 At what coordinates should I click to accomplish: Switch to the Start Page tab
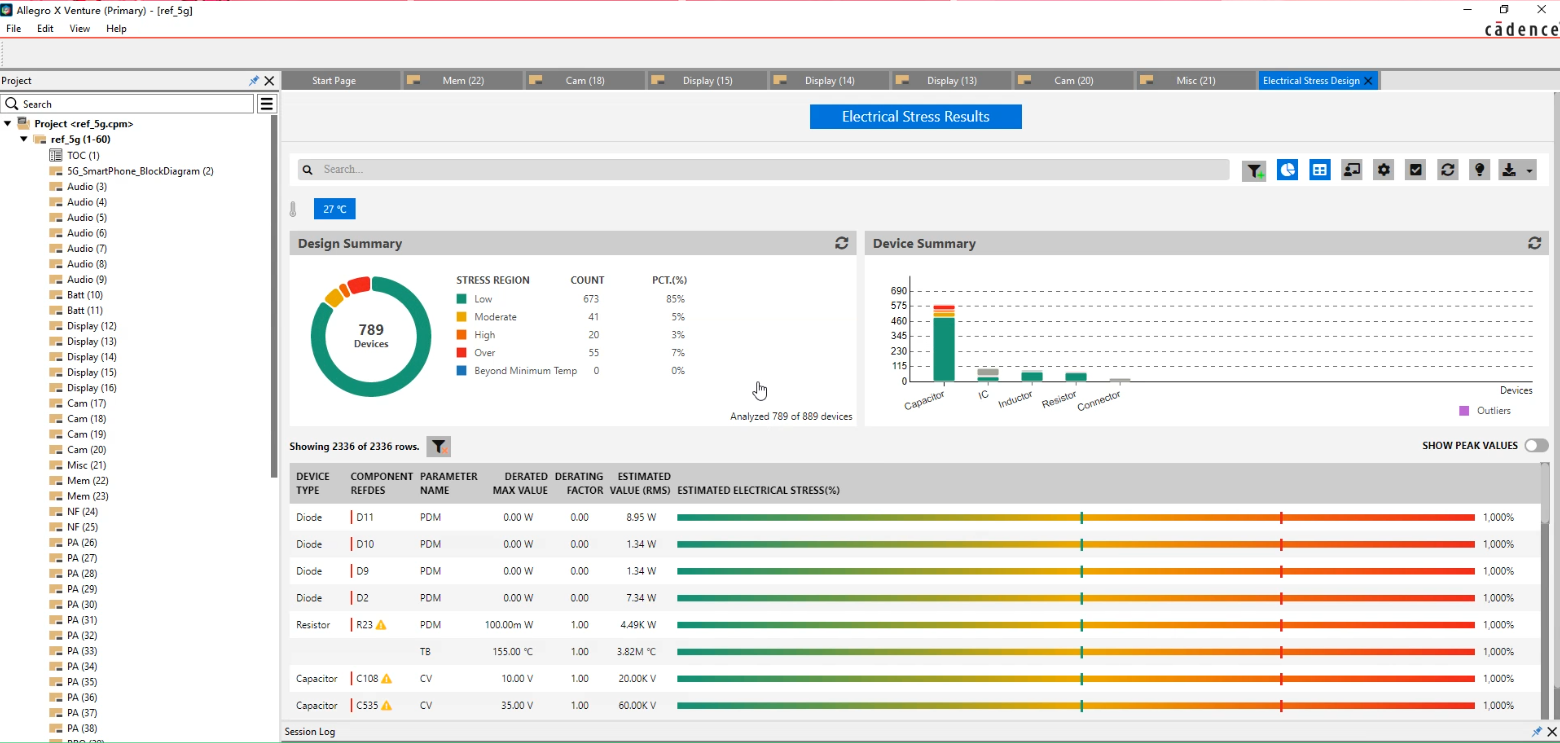[x=334, y=81]
